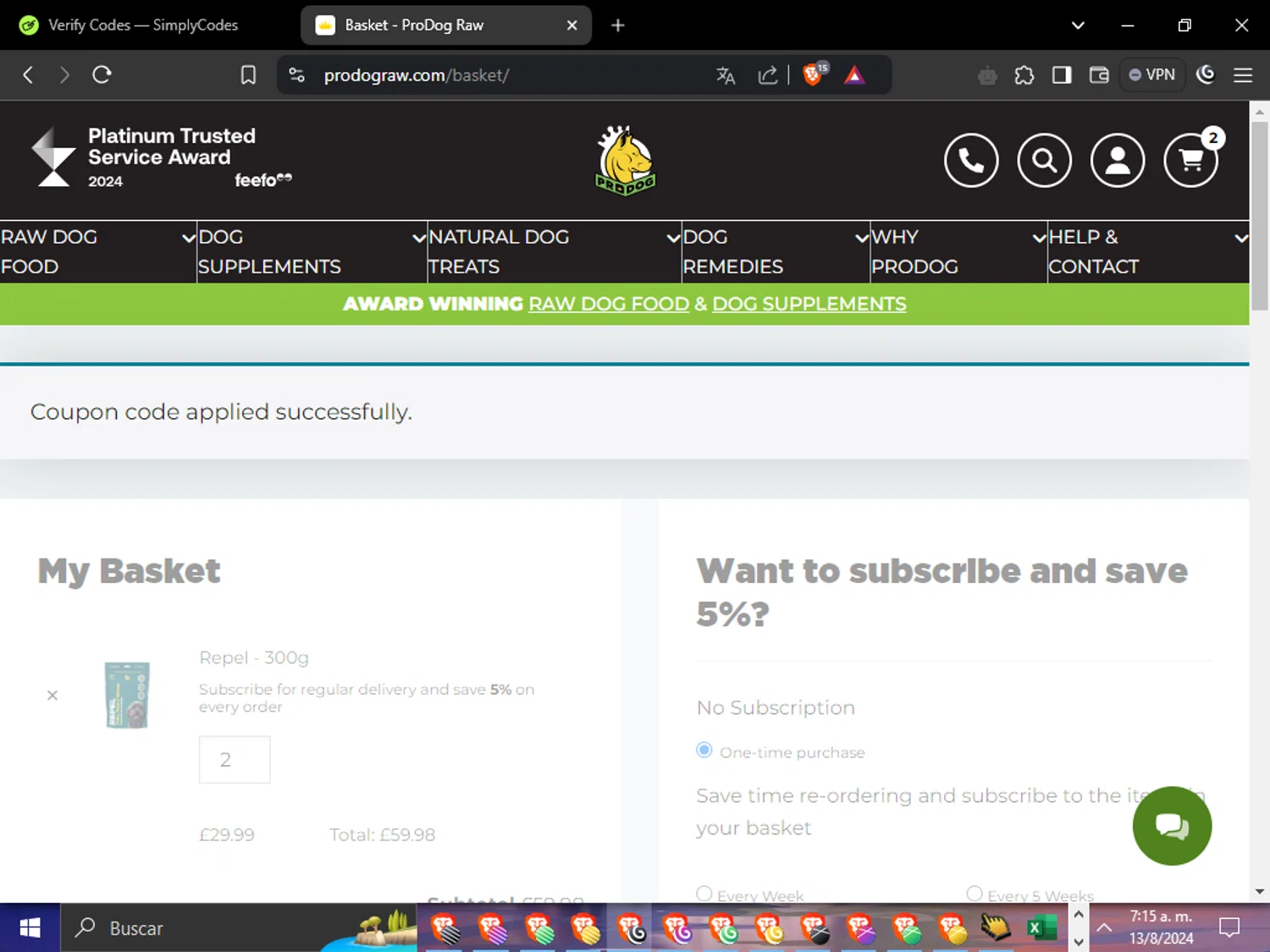Click the Brave Rewards triangle icon

[854, 75]
